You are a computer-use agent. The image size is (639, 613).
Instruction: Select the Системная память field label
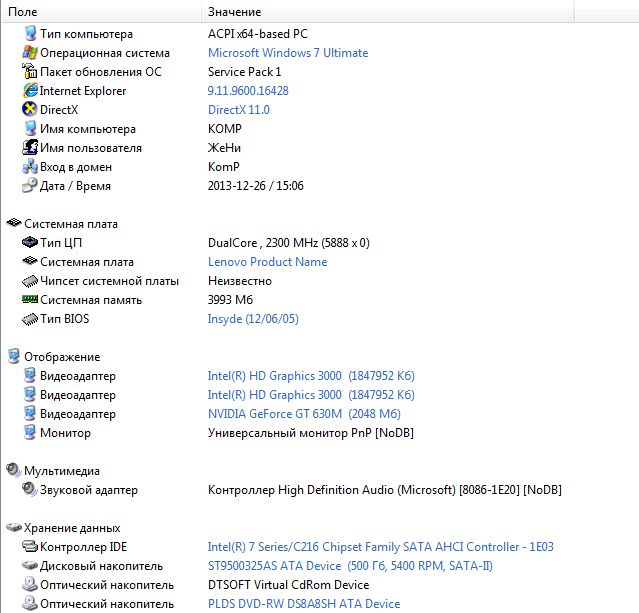[91, 300]
